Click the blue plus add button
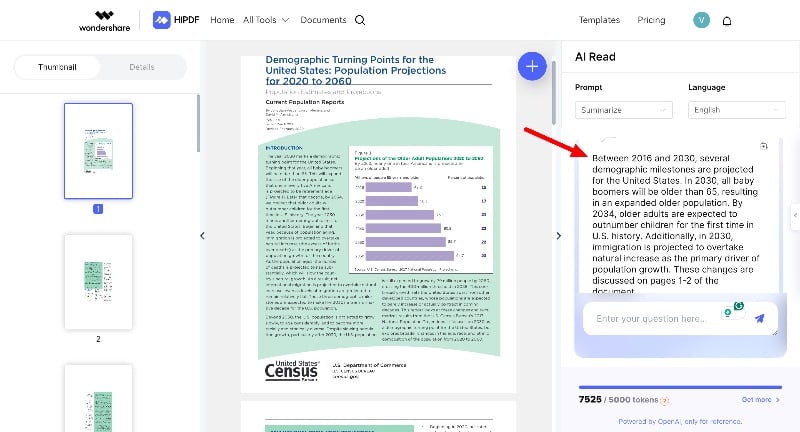Viewport: 800px width, 432px height. (532, 66)
